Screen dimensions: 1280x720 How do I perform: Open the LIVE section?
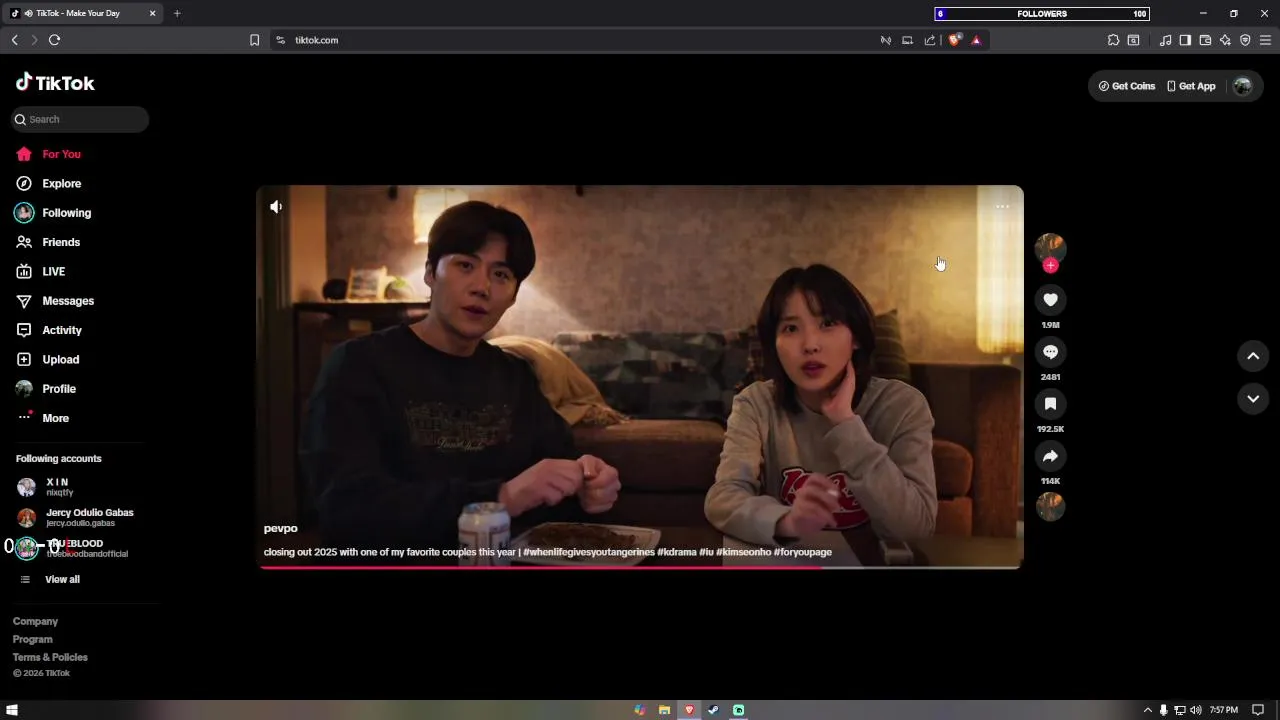click(x=40, y=272)
